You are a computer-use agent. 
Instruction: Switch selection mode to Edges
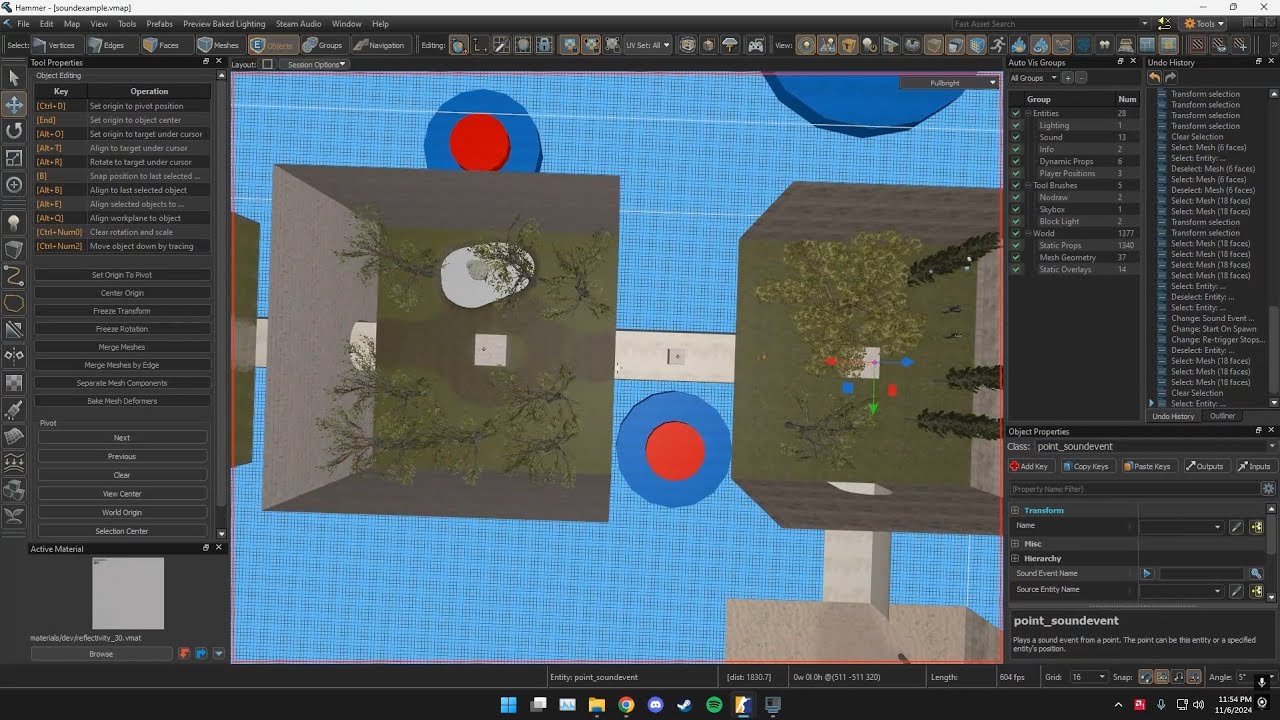click(105, 45)
